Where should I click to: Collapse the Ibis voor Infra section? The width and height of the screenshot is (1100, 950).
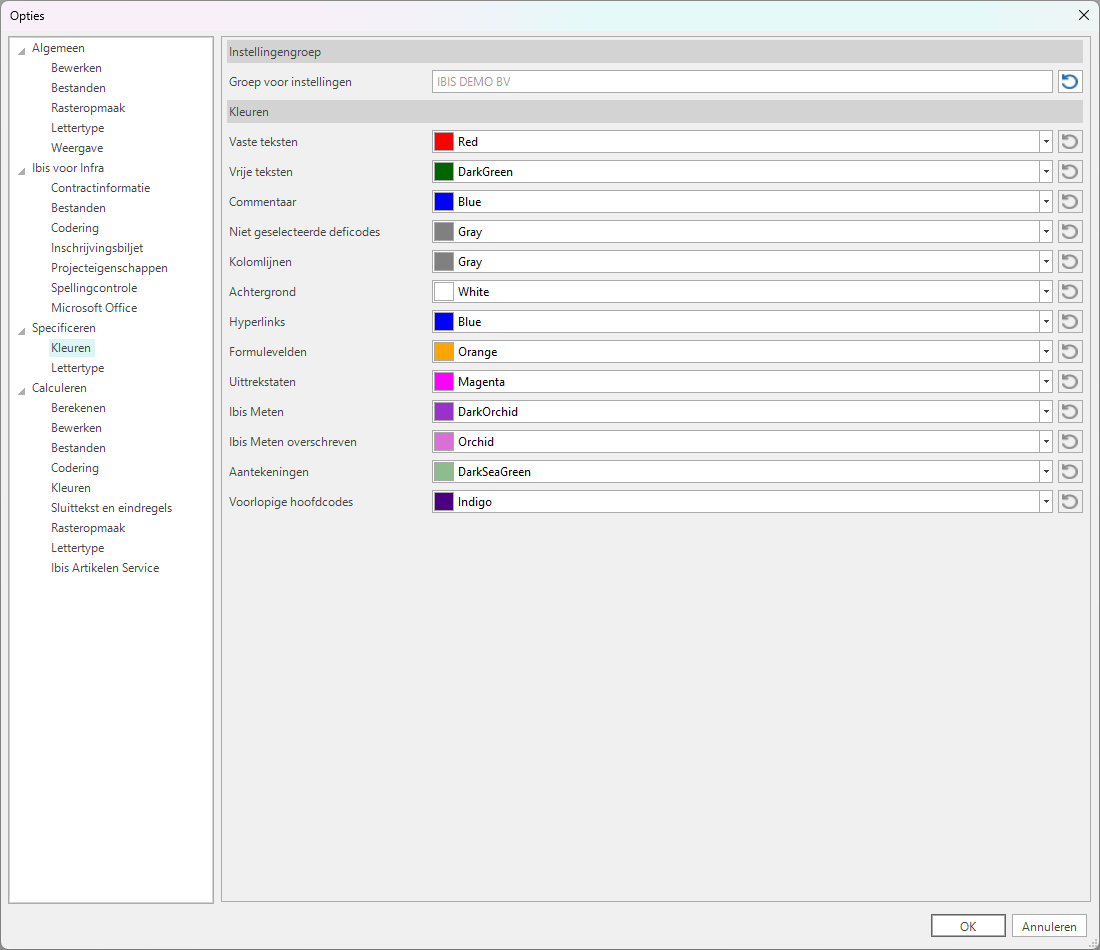[x=22, y=170]
